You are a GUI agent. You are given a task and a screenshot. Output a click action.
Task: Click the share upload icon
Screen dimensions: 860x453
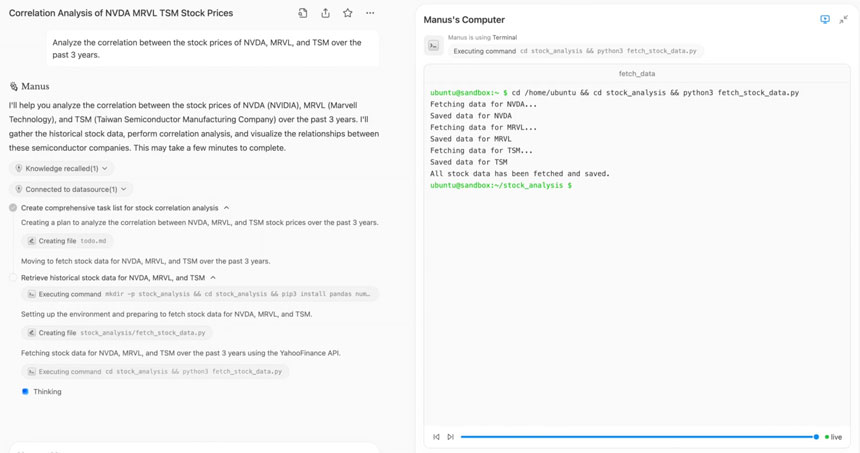click(325, 13)
